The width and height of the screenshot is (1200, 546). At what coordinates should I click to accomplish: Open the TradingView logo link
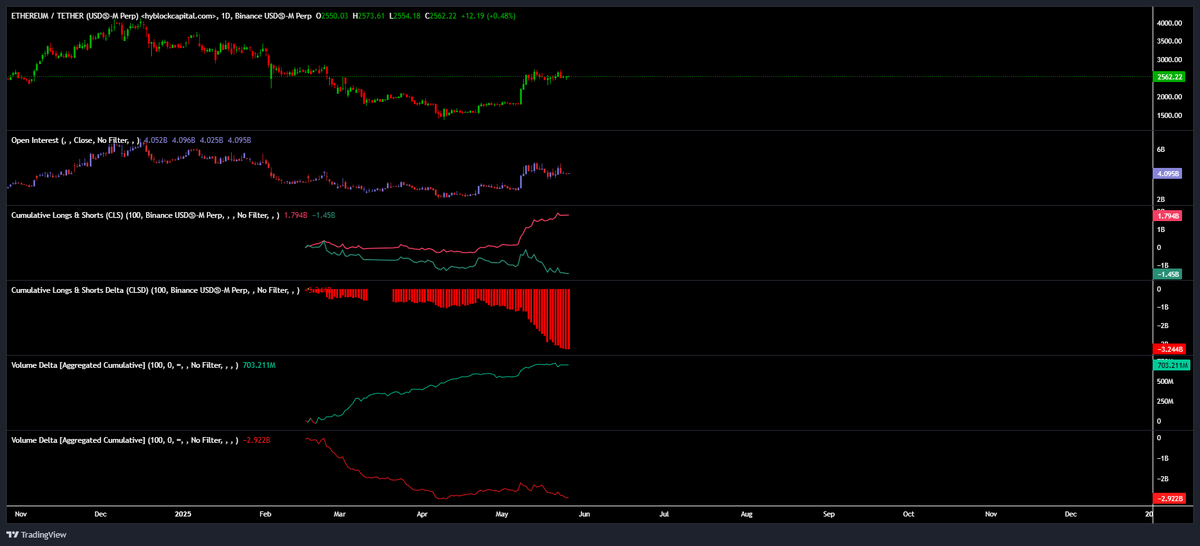coord(38,535)
